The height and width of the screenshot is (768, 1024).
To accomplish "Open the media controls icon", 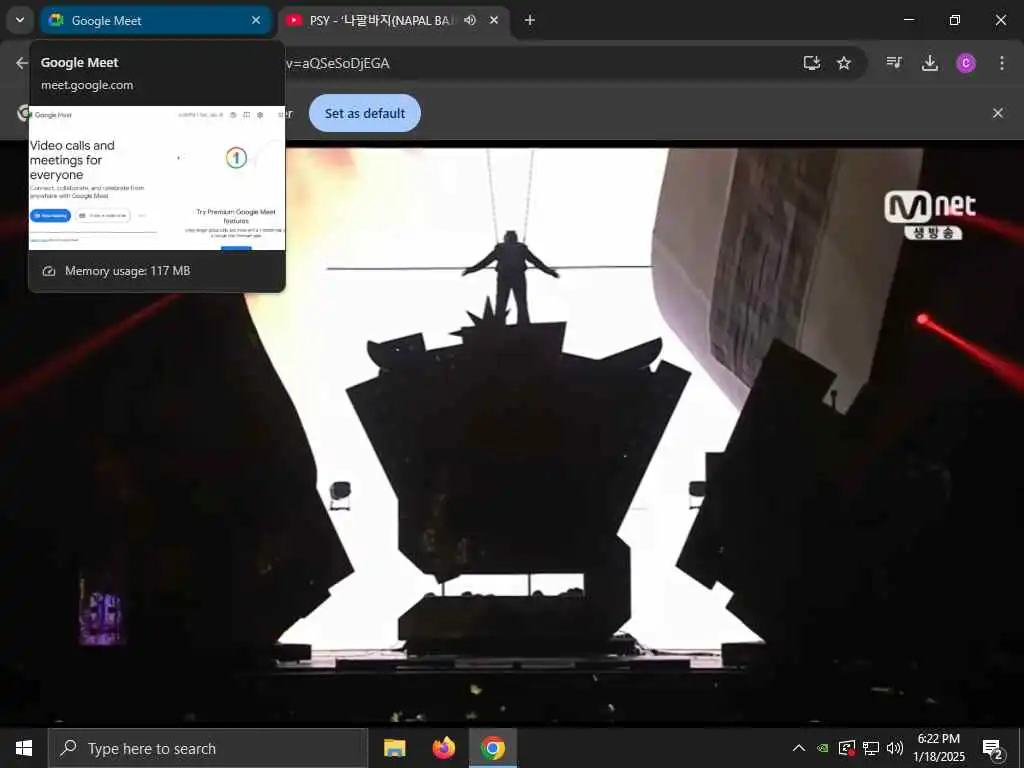I will 894,63.
